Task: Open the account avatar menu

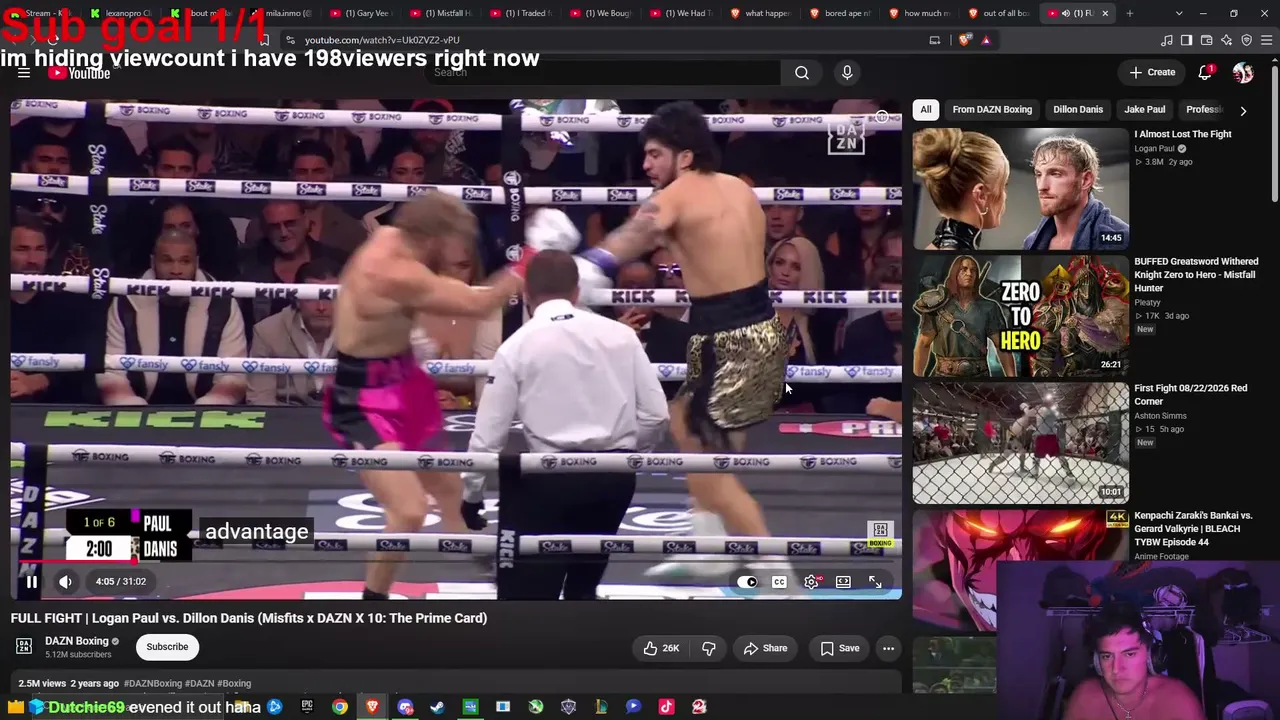Action: [x=1243, y=72]
